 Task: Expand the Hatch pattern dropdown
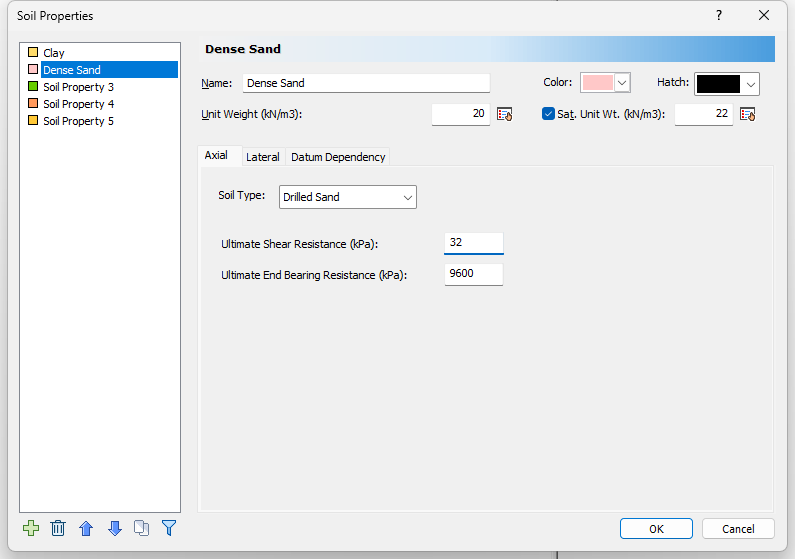751,84
